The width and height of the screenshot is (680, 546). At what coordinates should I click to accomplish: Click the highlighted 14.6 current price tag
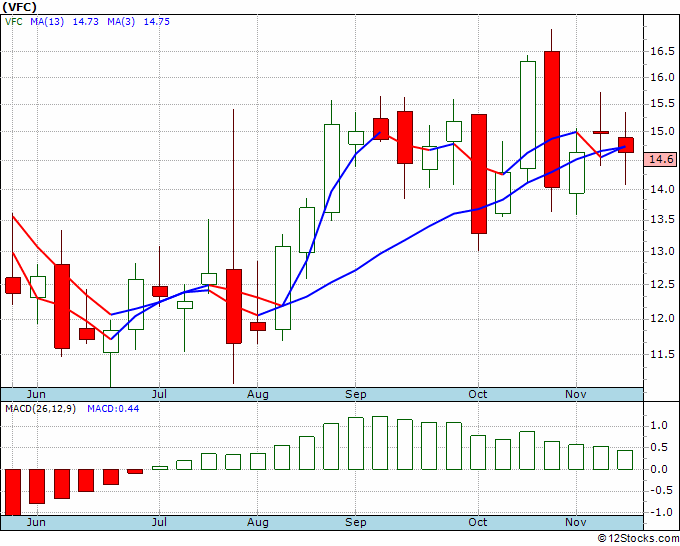660,160
